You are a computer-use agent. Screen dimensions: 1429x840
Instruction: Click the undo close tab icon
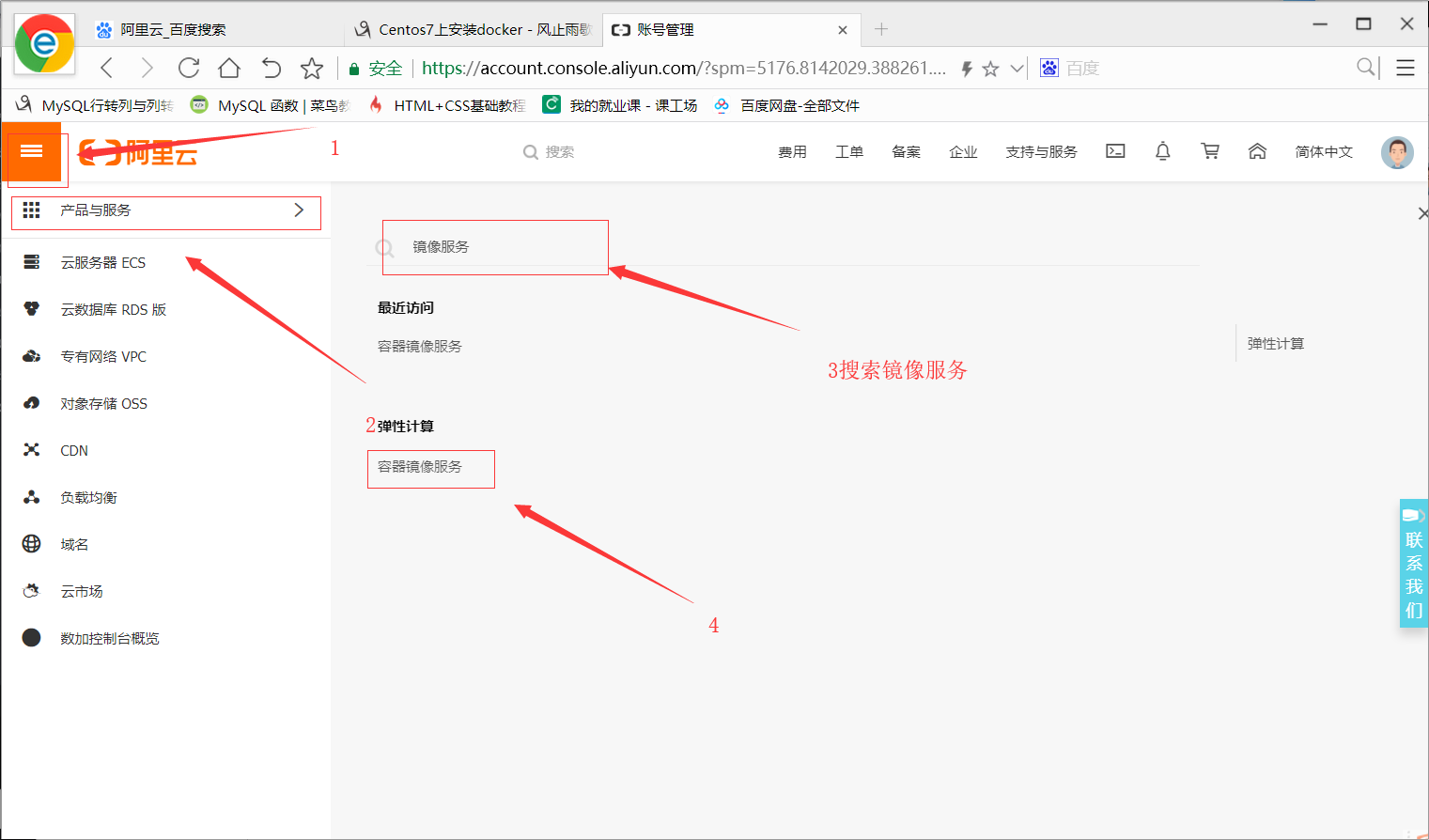point(271,68)
